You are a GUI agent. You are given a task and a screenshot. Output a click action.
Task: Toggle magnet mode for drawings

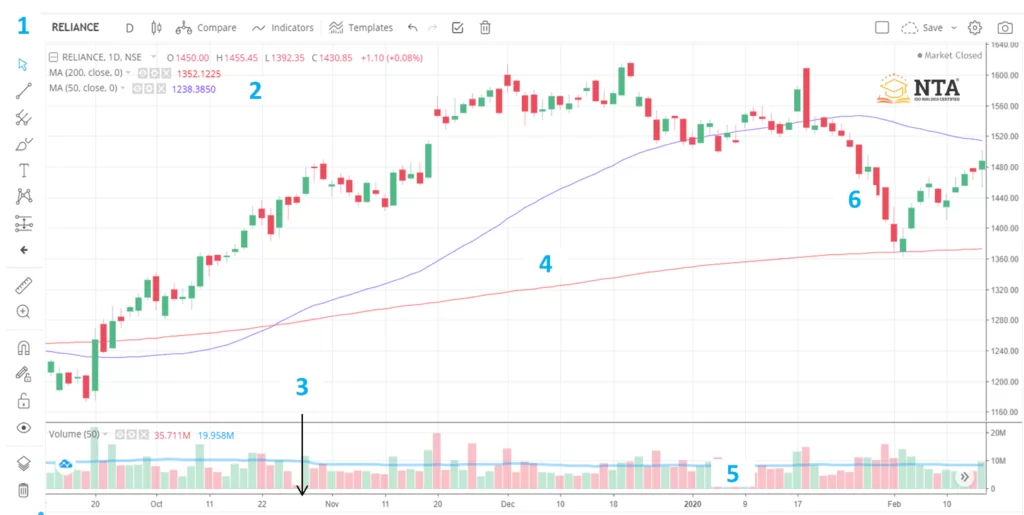[24, 348]
